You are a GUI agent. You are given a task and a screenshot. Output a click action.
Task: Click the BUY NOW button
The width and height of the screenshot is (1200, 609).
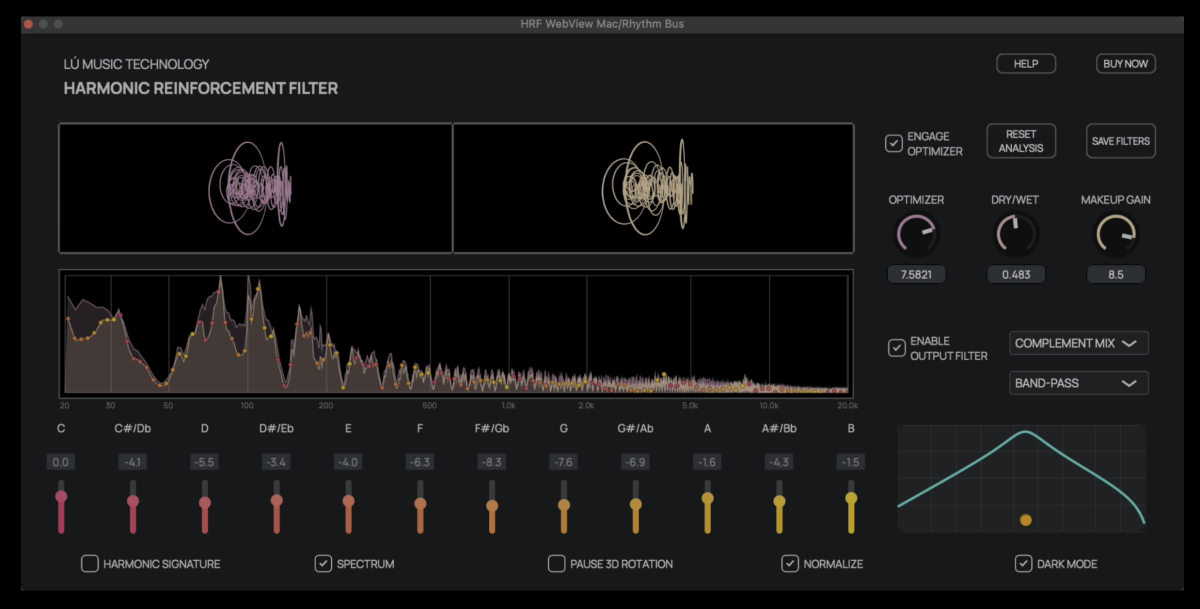(x=1126, y=64)
